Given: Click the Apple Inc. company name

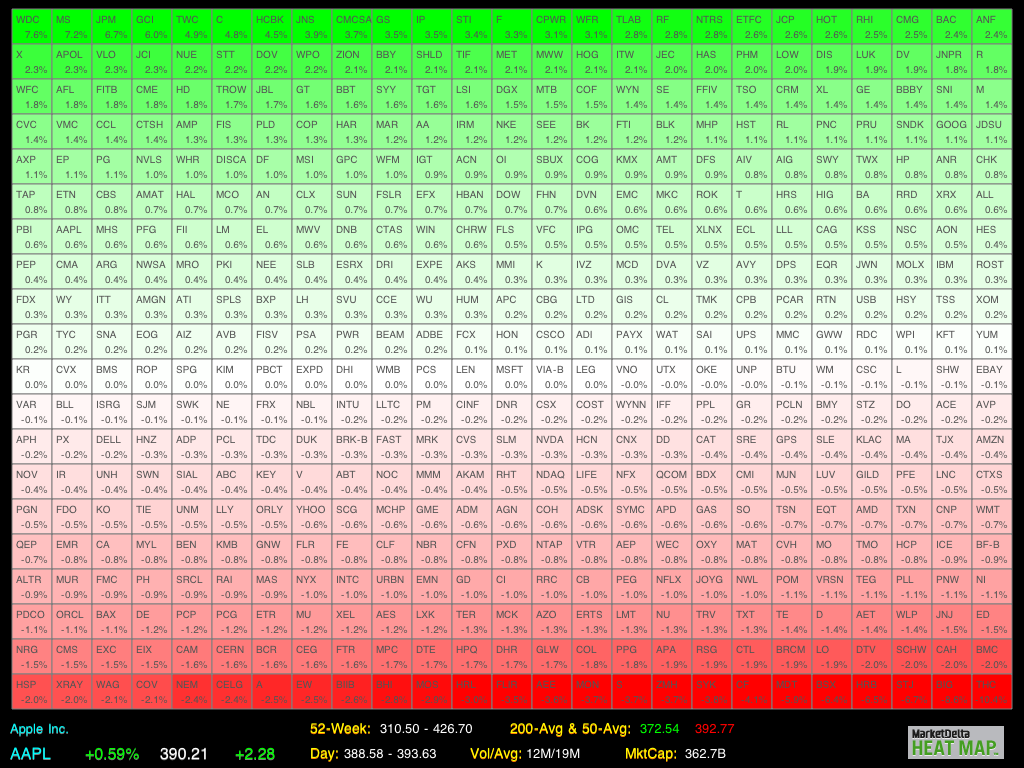Looking at the screenshot, I should [39, 729].
